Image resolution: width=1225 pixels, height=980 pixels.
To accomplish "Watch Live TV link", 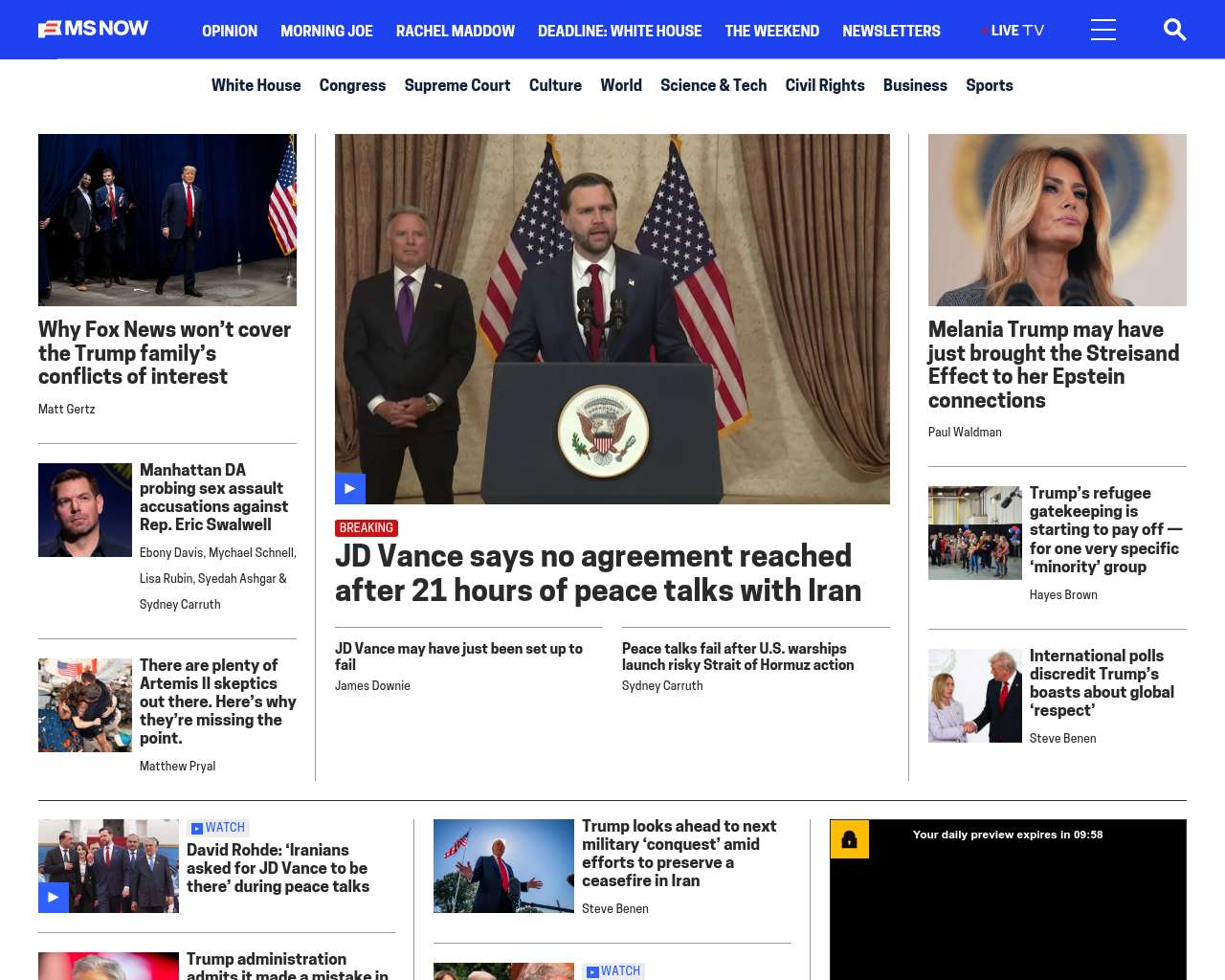I will pos(1013,31).
